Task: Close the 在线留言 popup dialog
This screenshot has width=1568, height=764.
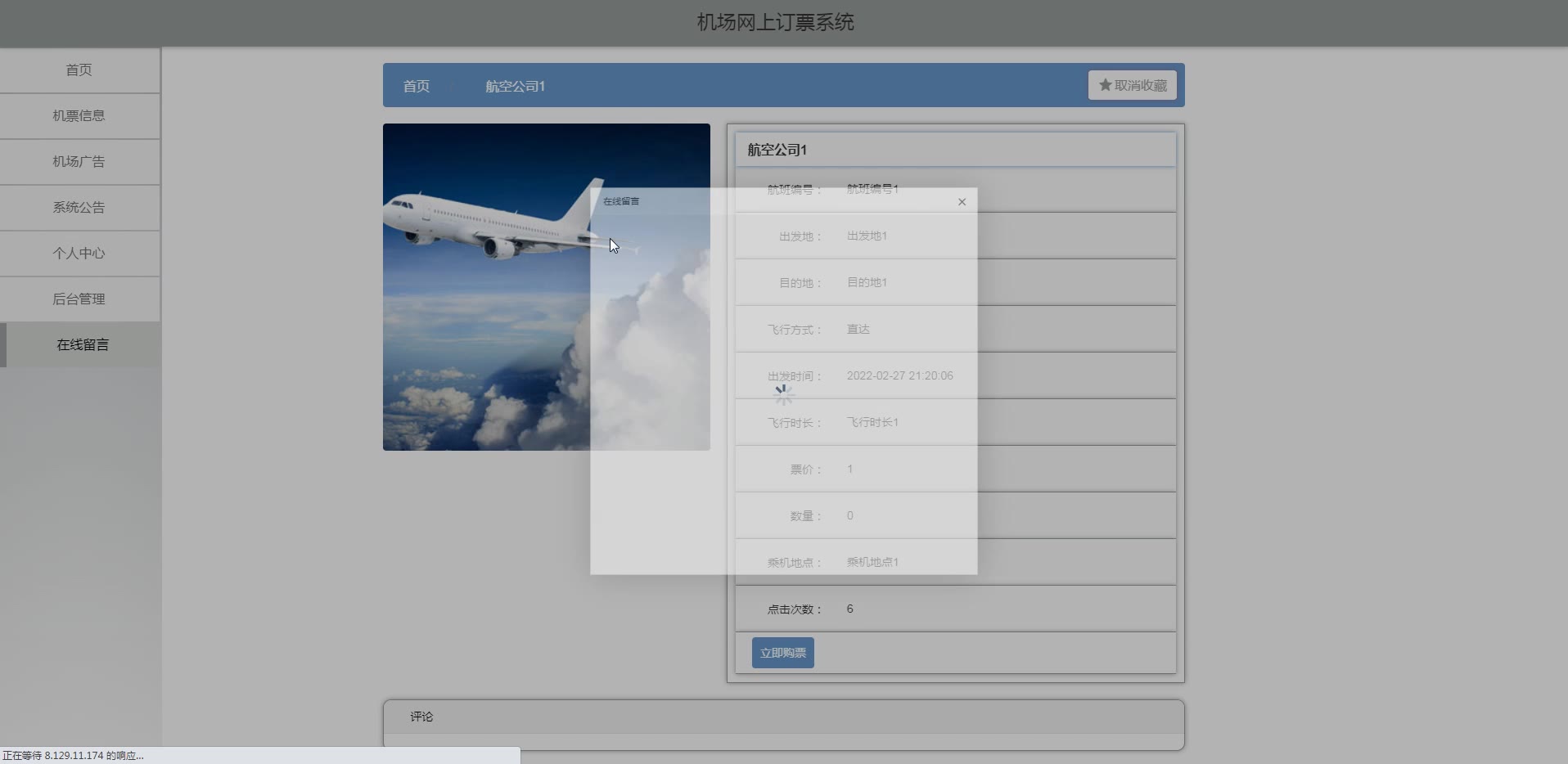Action: tap(962, 201)
